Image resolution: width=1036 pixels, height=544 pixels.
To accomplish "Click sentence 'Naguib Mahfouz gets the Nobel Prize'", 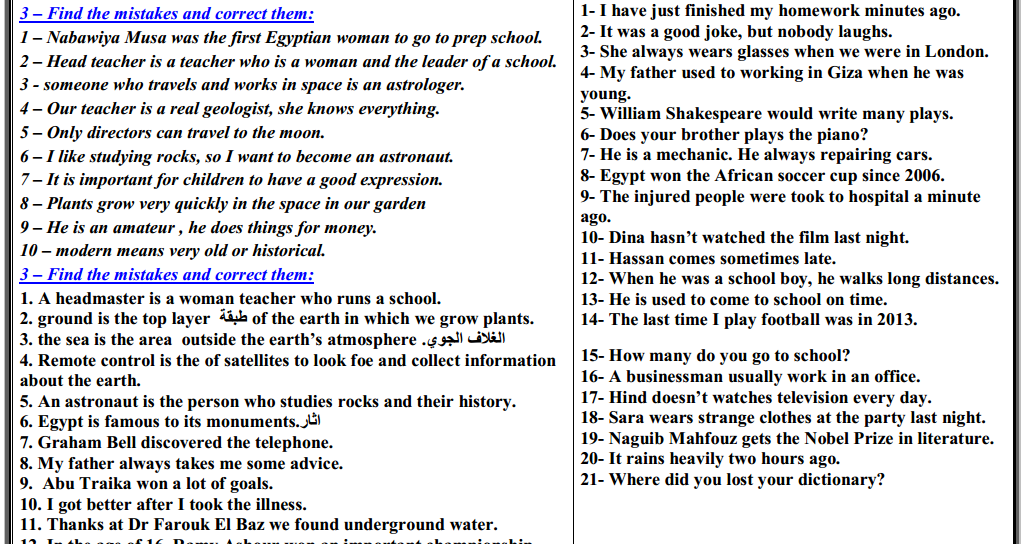I will (787, 439).
